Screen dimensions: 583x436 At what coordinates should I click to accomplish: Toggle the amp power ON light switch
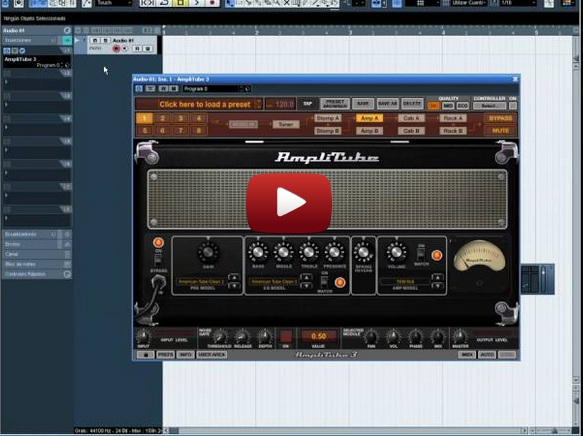click(158, 243)
